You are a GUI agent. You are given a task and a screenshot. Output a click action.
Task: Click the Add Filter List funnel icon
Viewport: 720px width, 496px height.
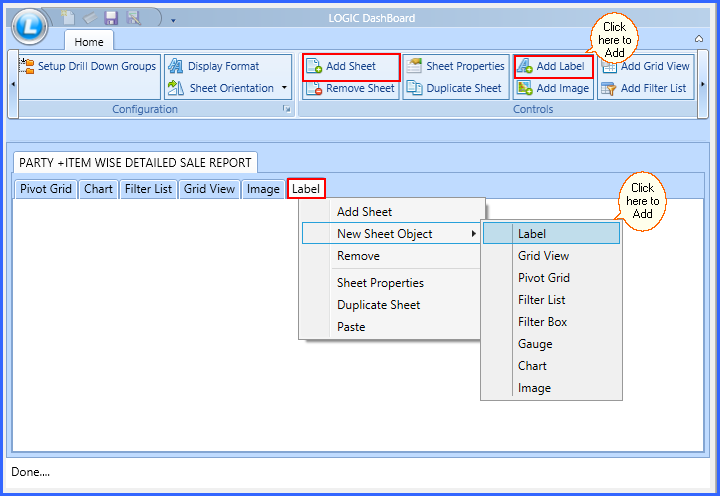point(609,88)
